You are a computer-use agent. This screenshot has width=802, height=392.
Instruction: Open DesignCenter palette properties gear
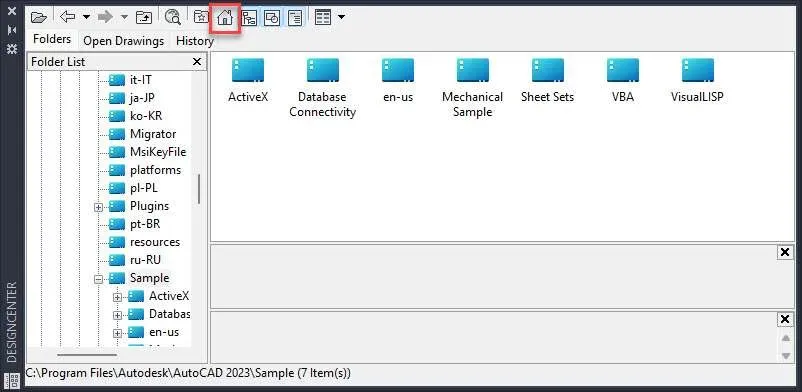11,49
